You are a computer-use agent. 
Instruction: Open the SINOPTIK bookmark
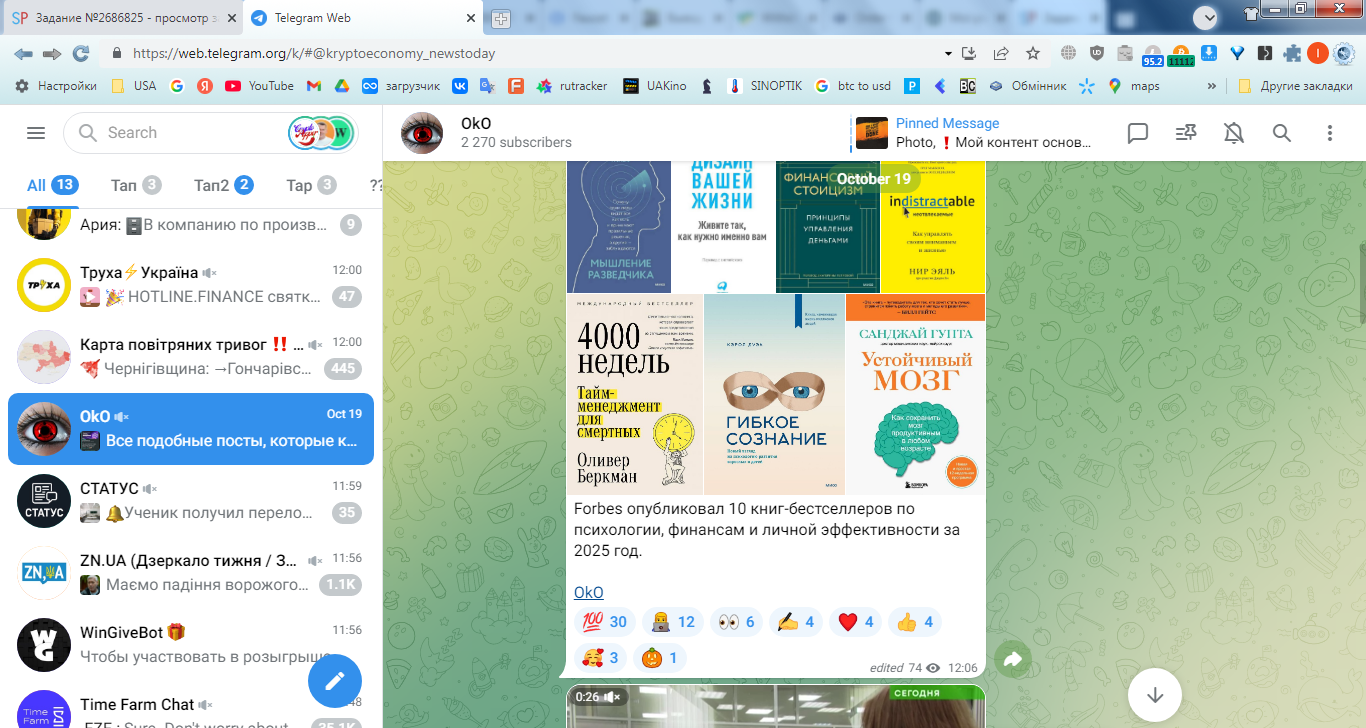click(764, 86)
